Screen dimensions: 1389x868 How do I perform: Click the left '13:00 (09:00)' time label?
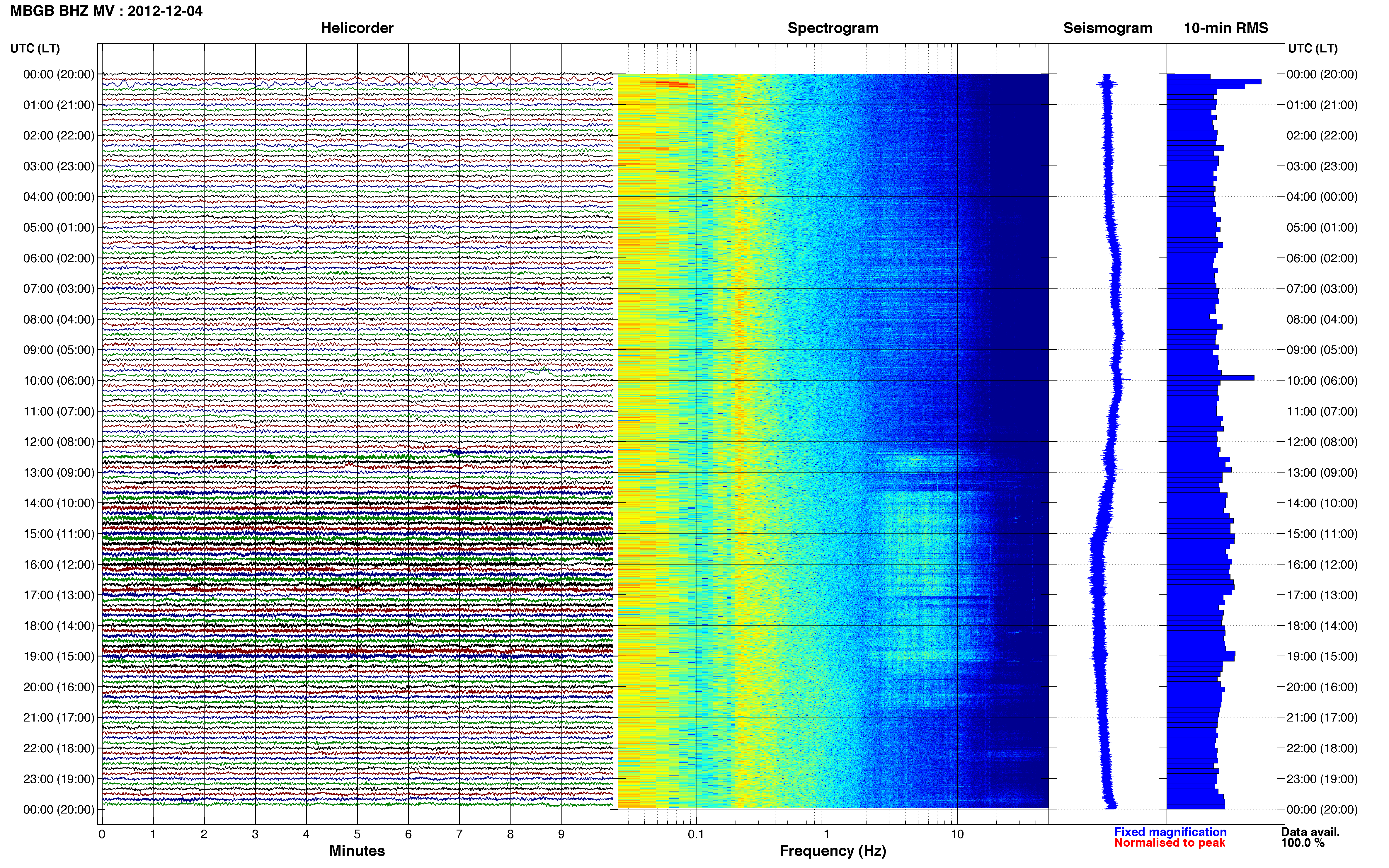pos(59,473)
